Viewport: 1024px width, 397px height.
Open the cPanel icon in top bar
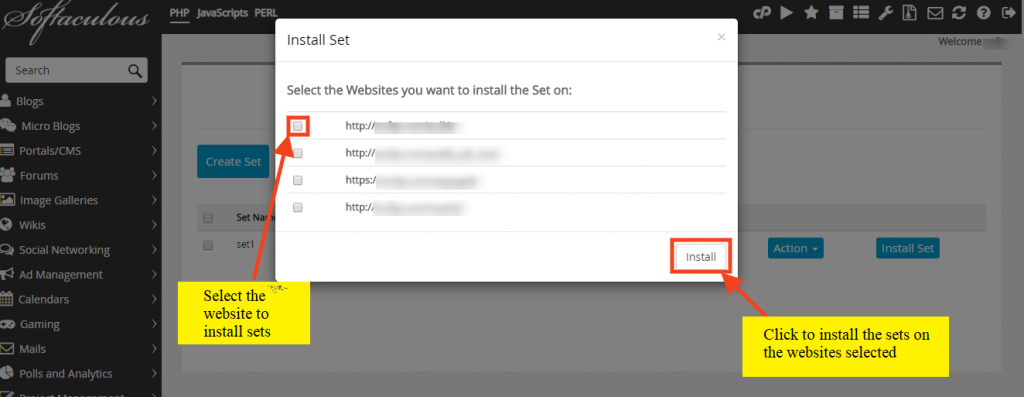(761, 12)
